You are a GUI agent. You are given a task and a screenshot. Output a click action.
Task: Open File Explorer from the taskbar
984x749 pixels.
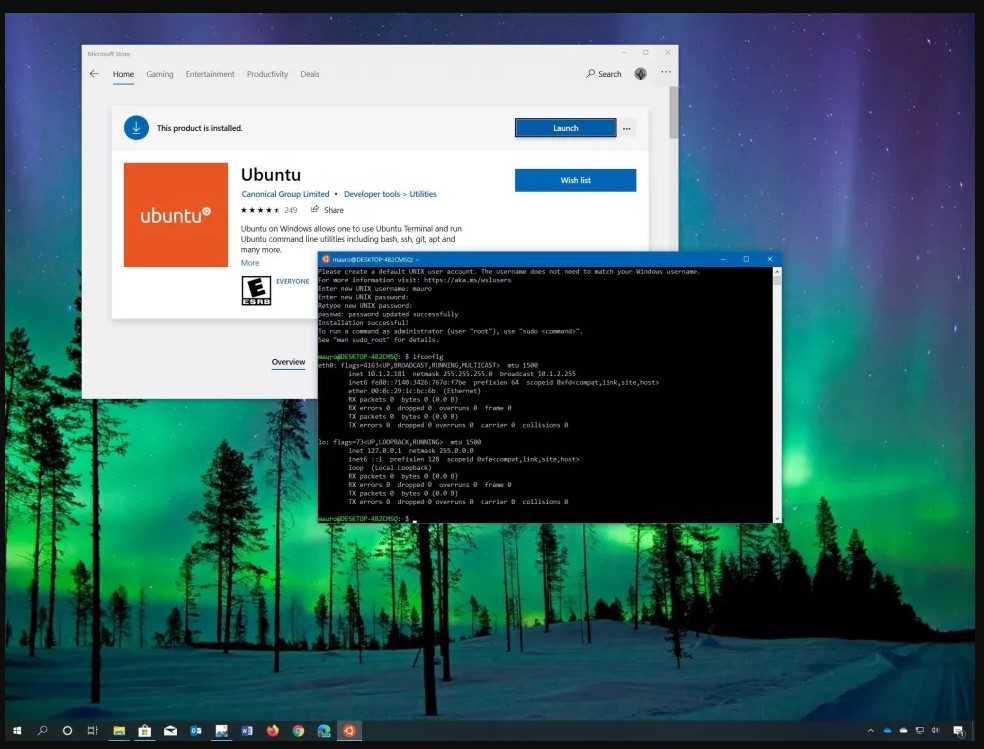tap(119, 731)
